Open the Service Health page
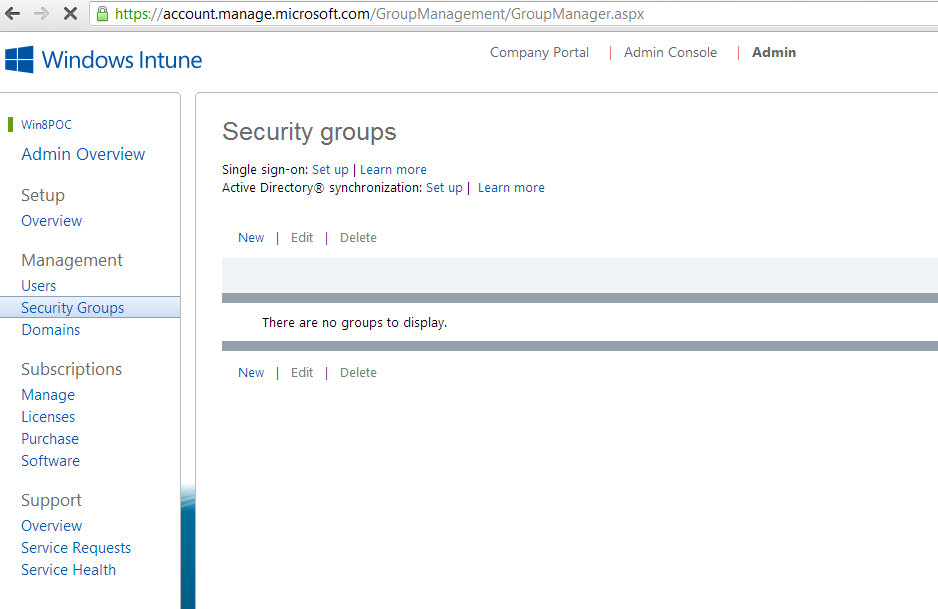Viewport: 938px width, 609px height. pyautogui.click(x=68, y=569)
